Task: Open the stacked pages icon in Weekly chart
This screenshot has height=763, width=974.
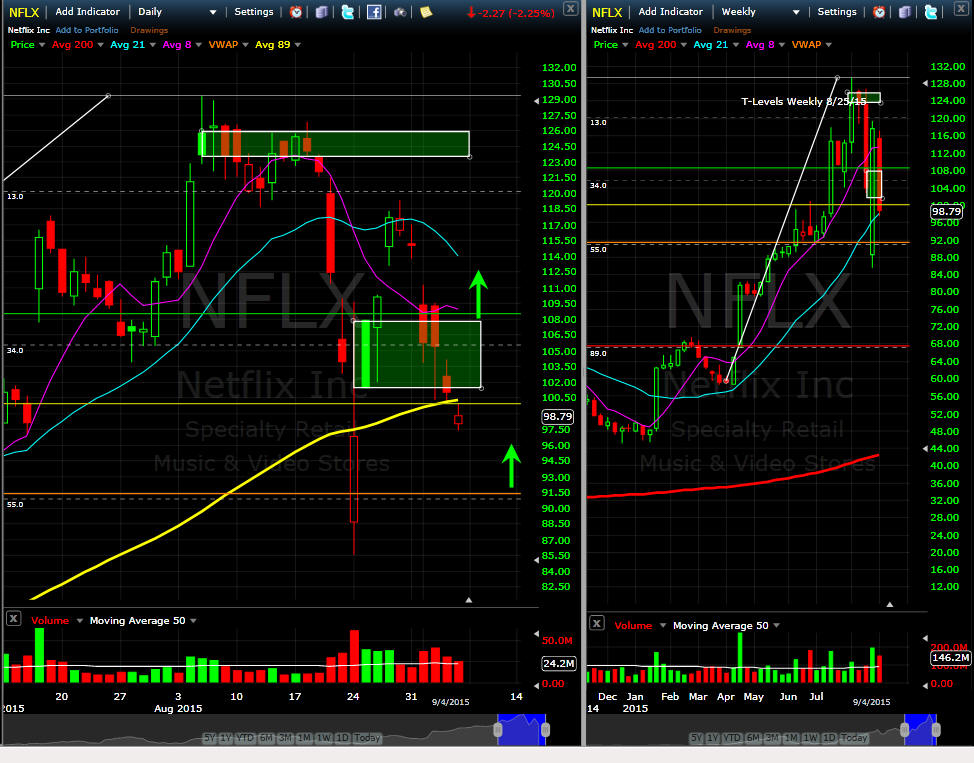Action: (x=904, y=12)
